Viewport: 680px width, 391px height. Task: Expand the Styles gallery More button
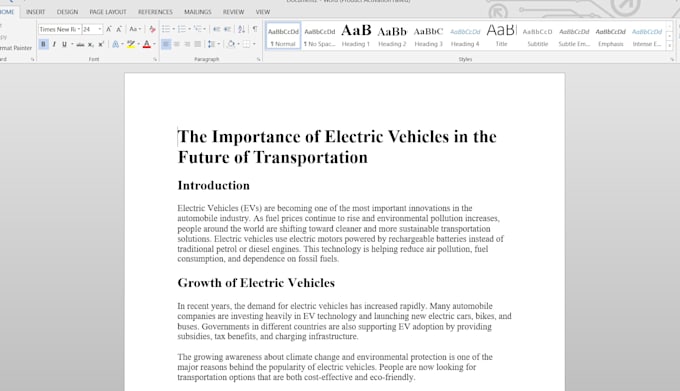670,46
